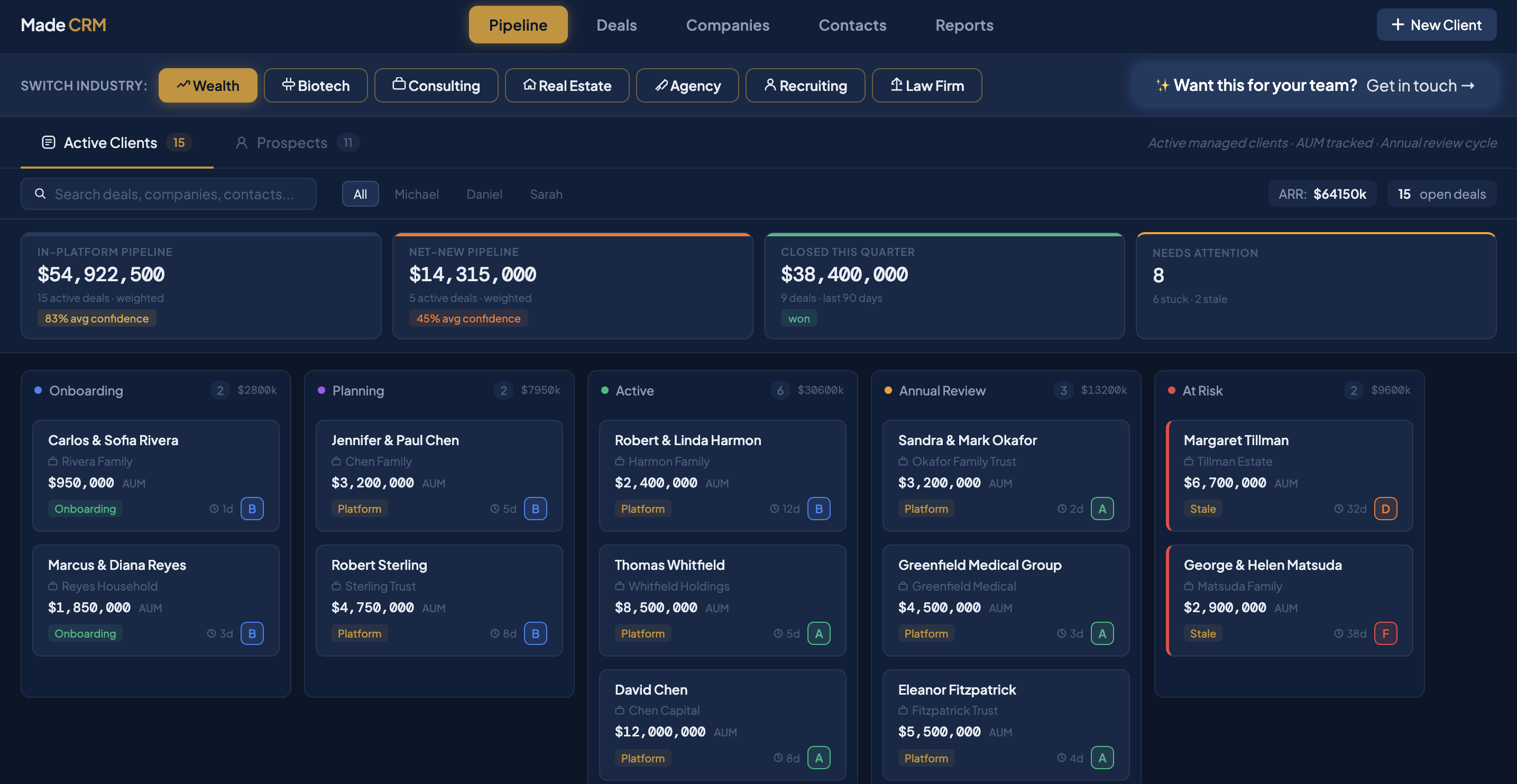Image resolution: width=1517 pixels, height=784 pixels.
Task: Click the 15 open deals indicator
Action: point(1441,193)
